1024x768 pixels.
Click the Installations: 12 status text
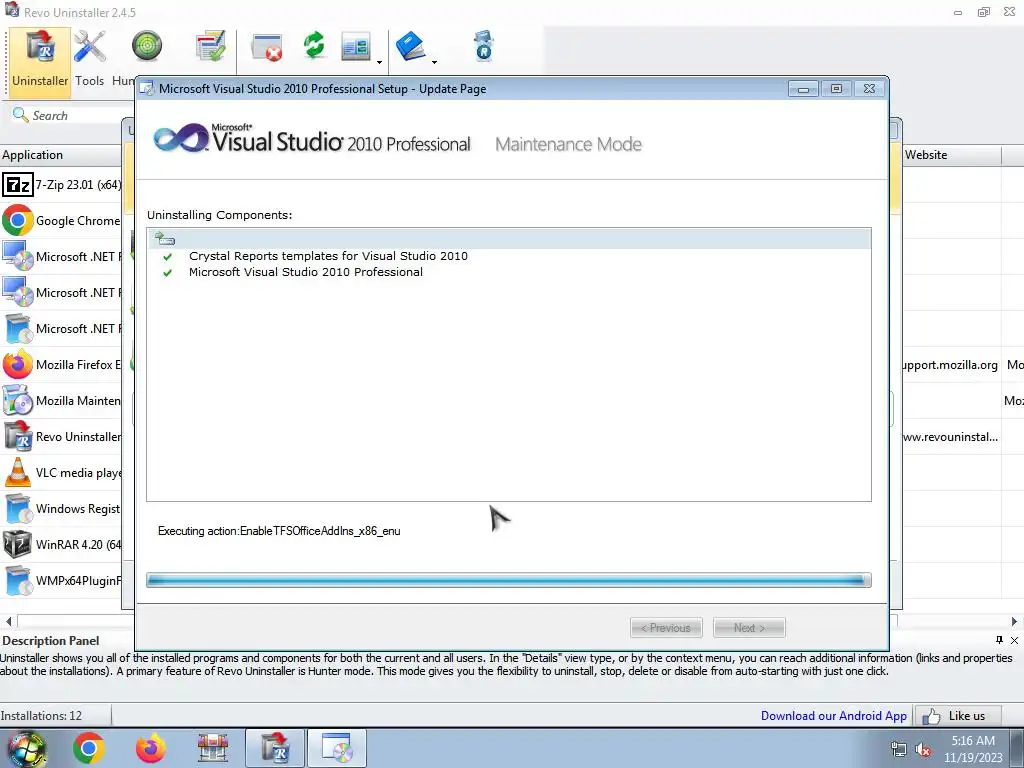point(41,716)
